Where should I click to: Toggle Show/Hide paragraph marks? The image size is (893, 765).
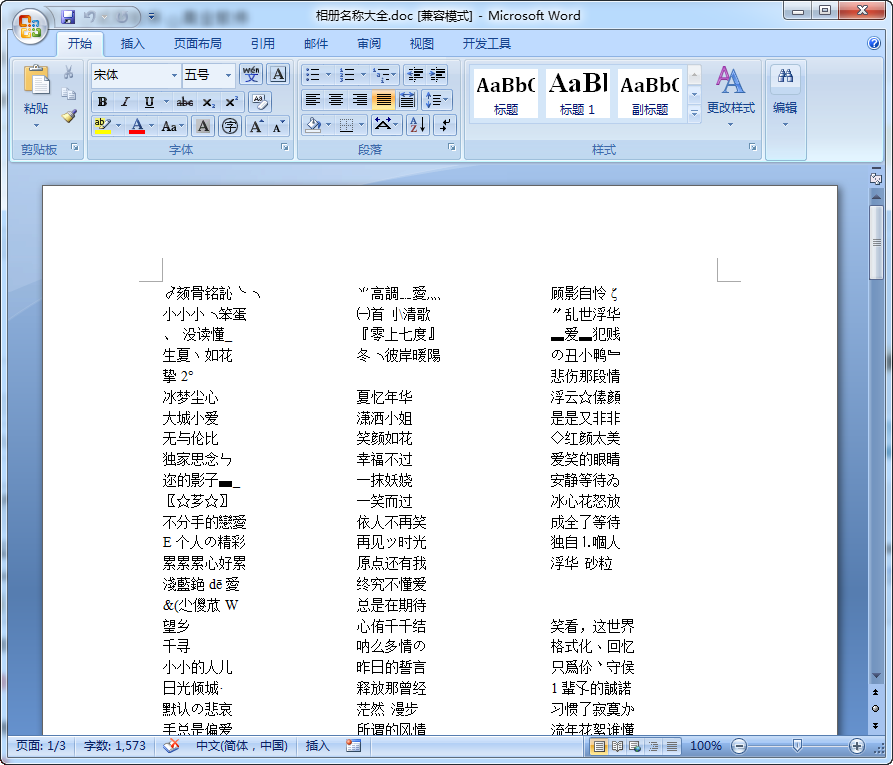tap(445, 125)
